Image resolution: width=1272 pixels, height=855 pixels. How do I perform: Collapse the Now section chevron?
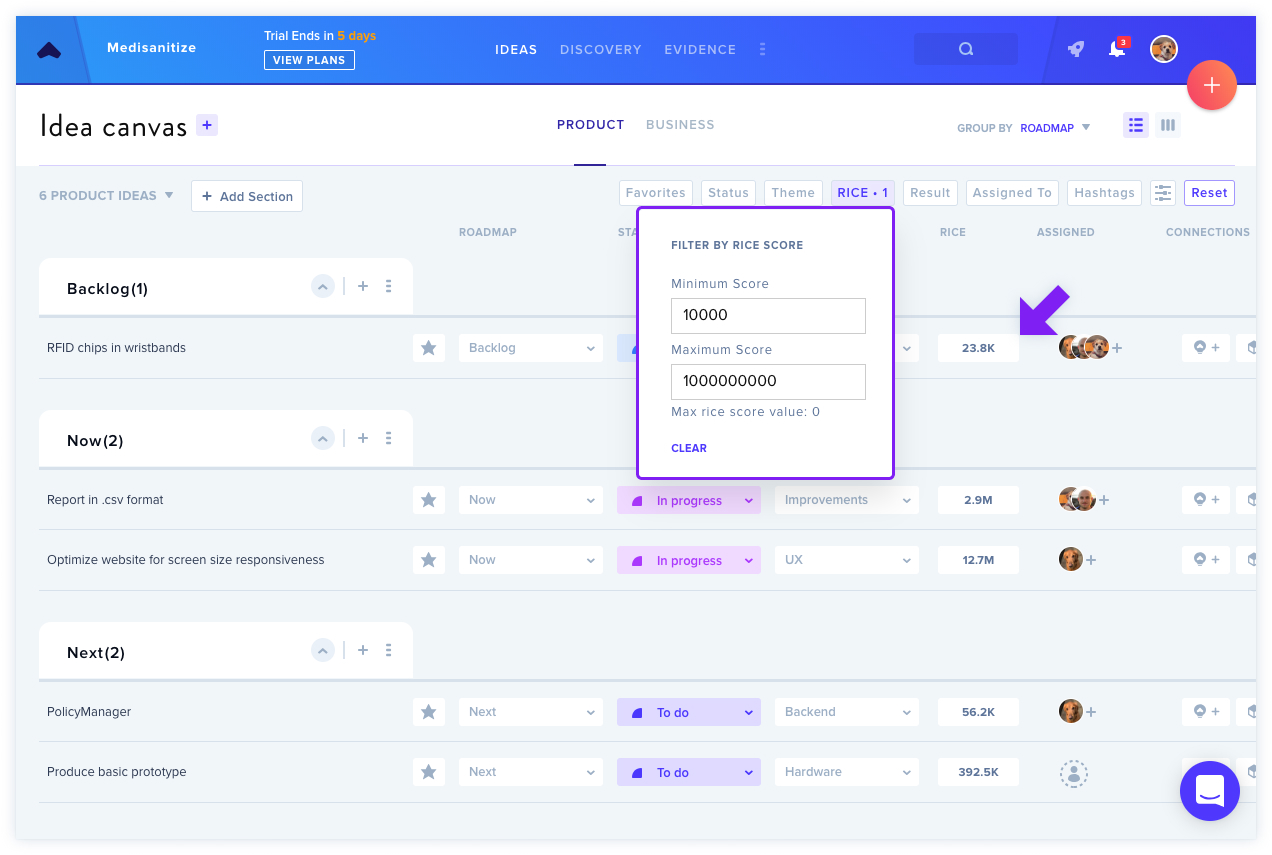click(322, 439)
